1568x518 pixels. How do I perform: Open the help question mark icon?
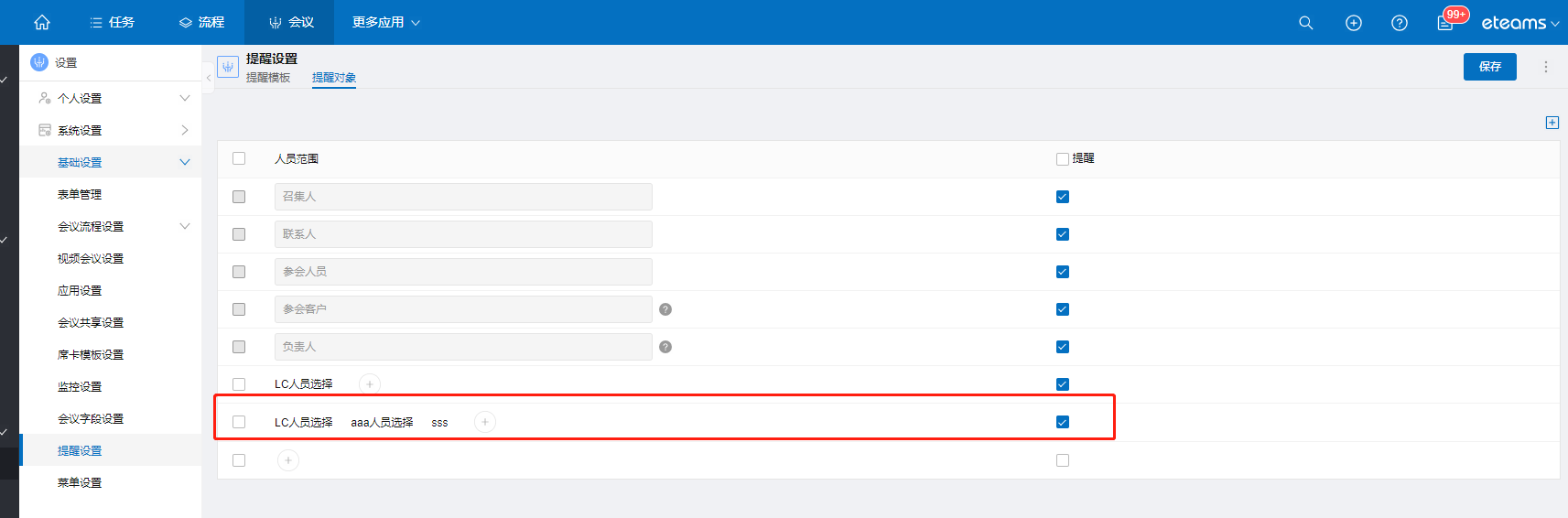pos(1400,23)
